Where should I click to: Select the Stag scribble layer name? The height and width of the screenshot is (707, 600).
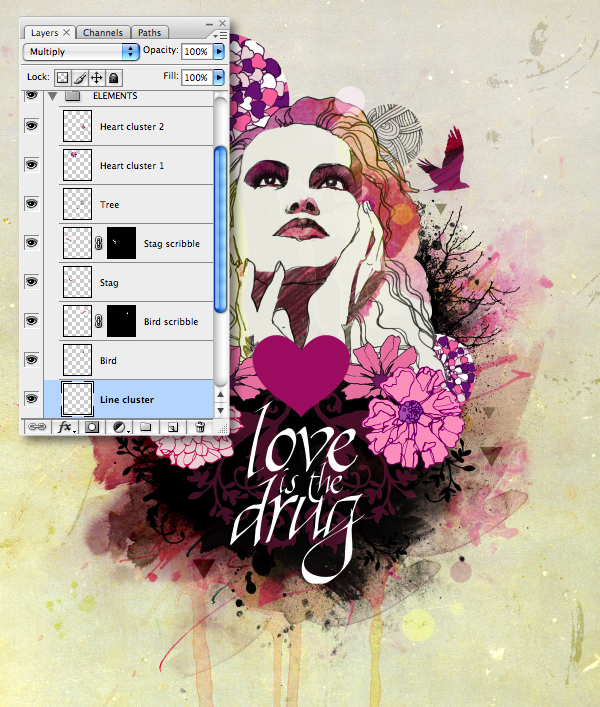pyautogui.click(x=171, y=244)
